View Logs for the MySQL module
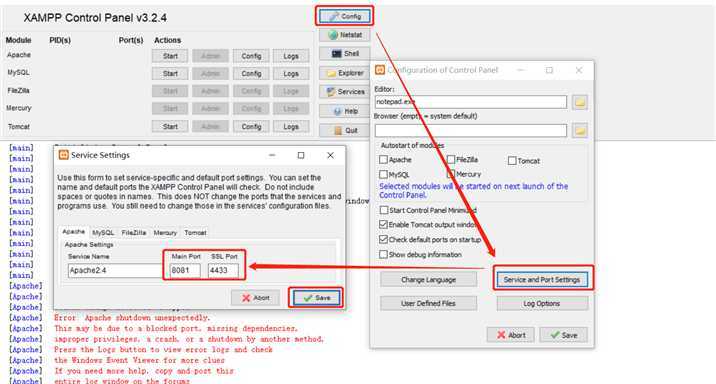This screenshot has width=716, height=384. pyautogui.click(x=291, y=74)
